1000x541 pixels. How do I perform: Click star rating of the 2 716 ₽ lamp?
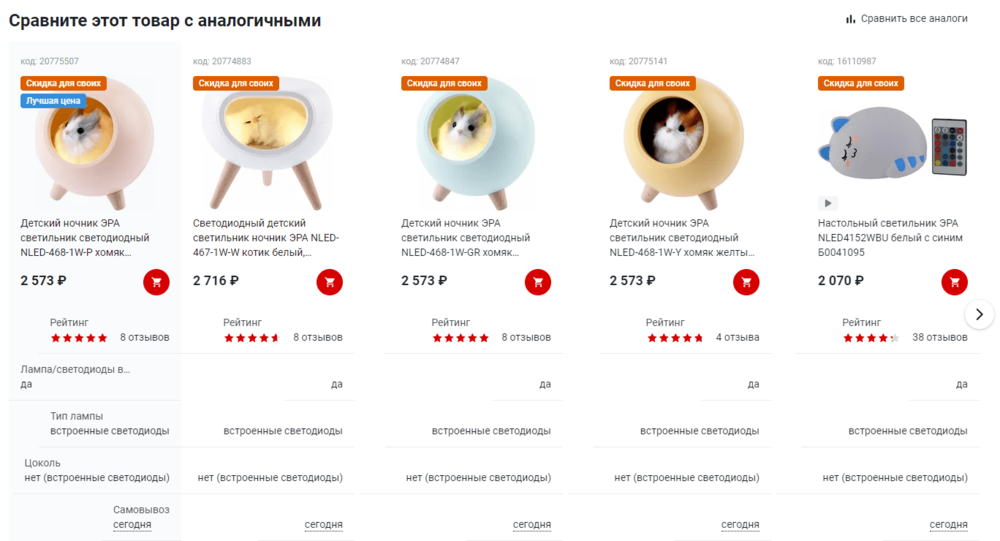pos(251,338)
